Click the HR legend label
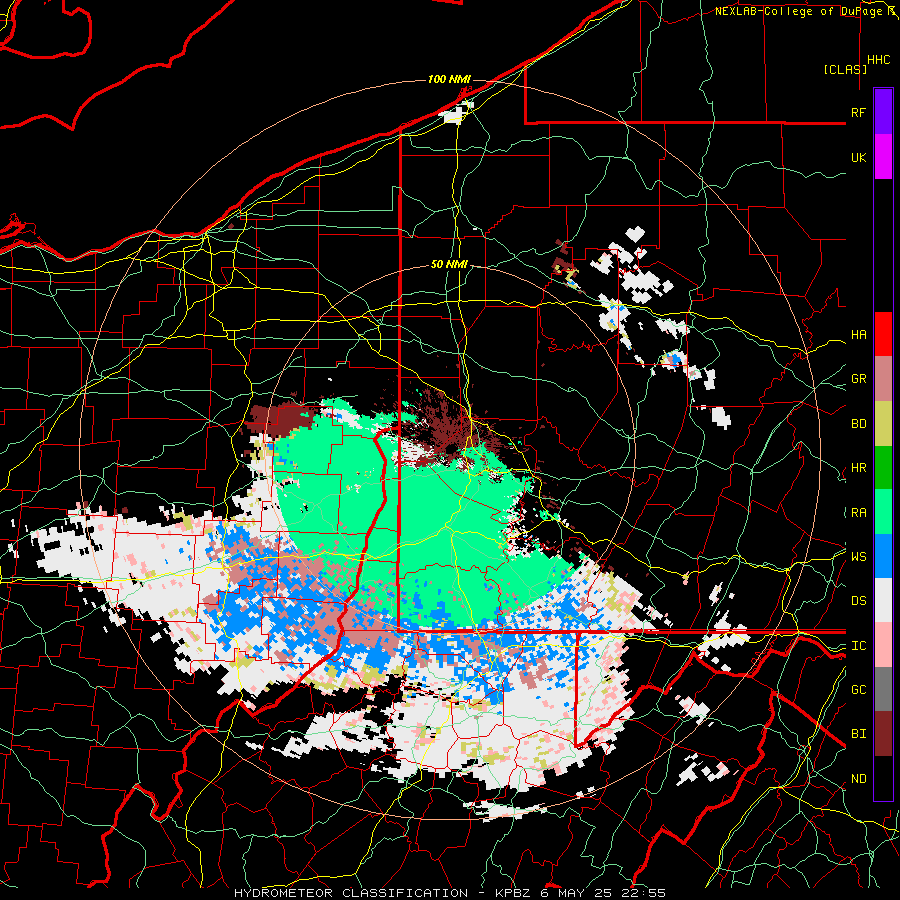Screen dimensions: 900x900 point(858,468)
